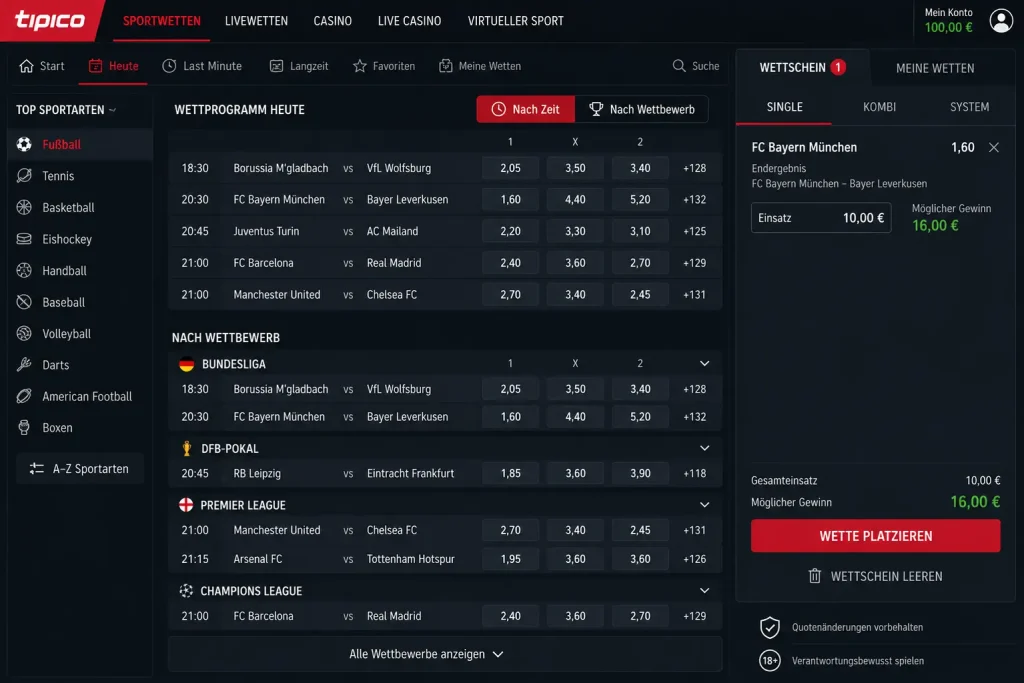Click the trash icon to empty Wettschein

pyautogui.click(x=814, y=576)
